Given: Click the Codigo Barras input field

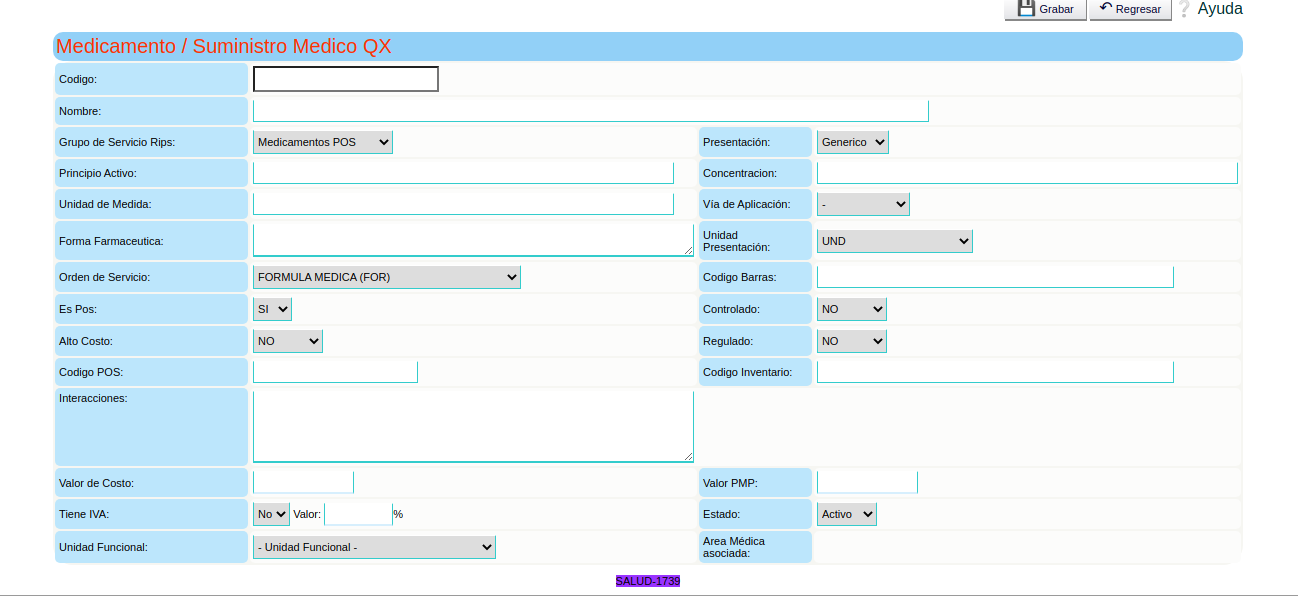Looking at the screenshot, I should point(994,277).
